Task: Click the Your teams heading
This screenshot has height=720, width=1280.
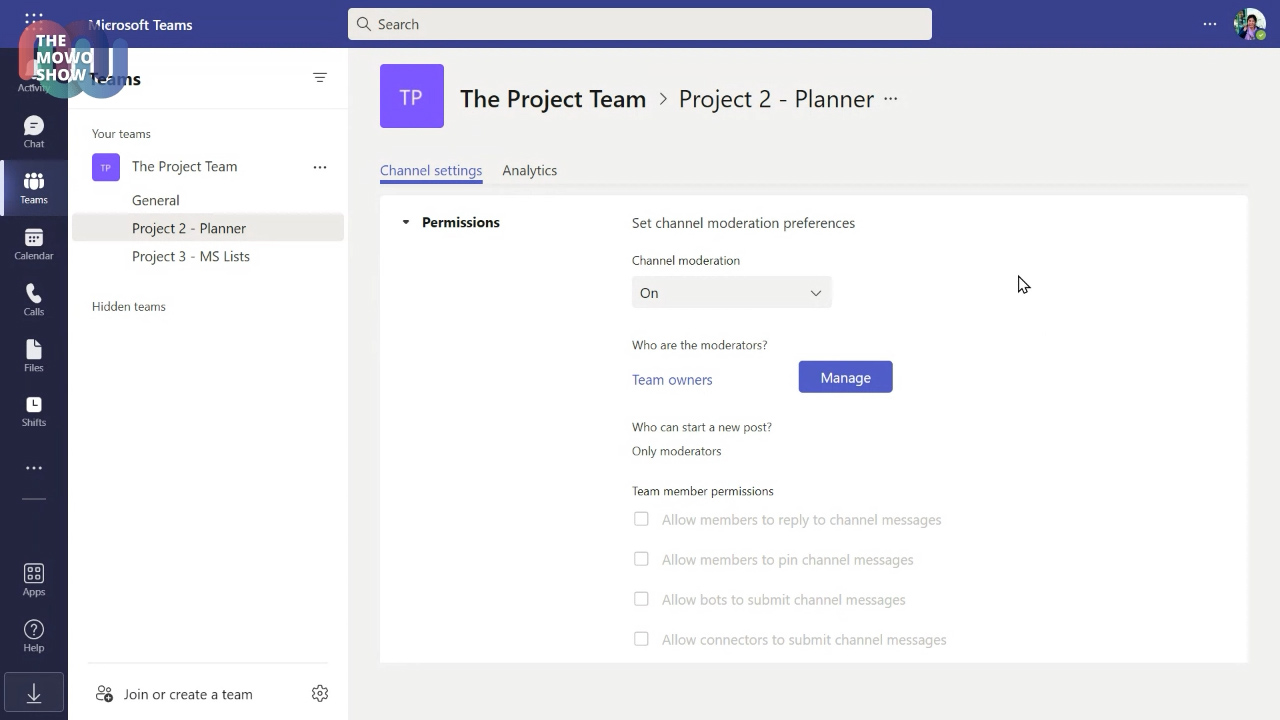Action: tap(121, 134)
